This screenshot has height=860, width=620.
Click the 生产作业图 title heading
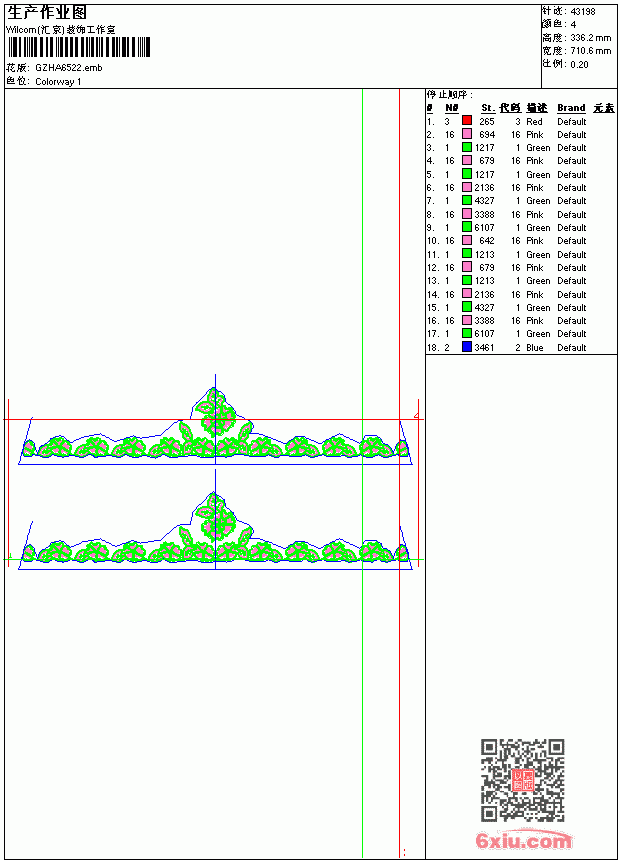pos(47,13)
